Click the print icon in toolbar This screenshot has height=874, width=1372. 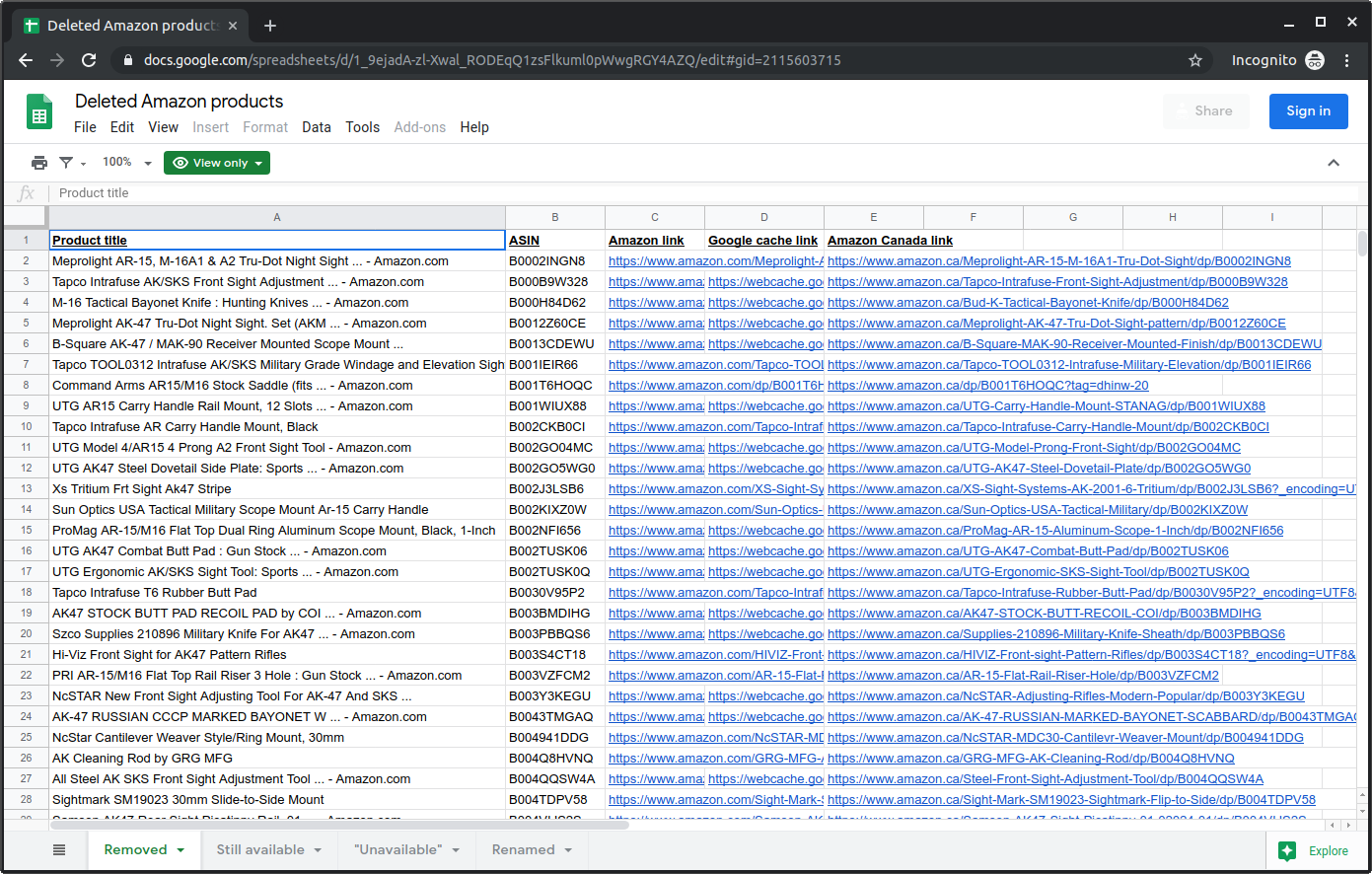coord(39,163)
